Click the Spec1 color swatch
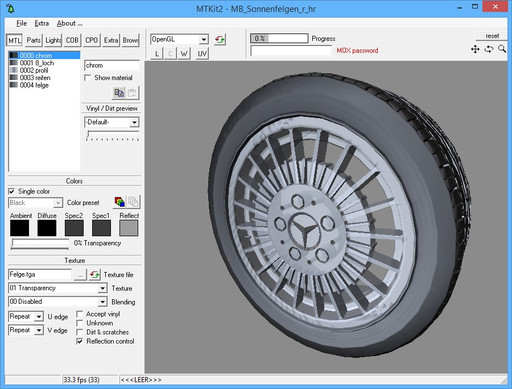Screen dimensions: 512x389 101,228
